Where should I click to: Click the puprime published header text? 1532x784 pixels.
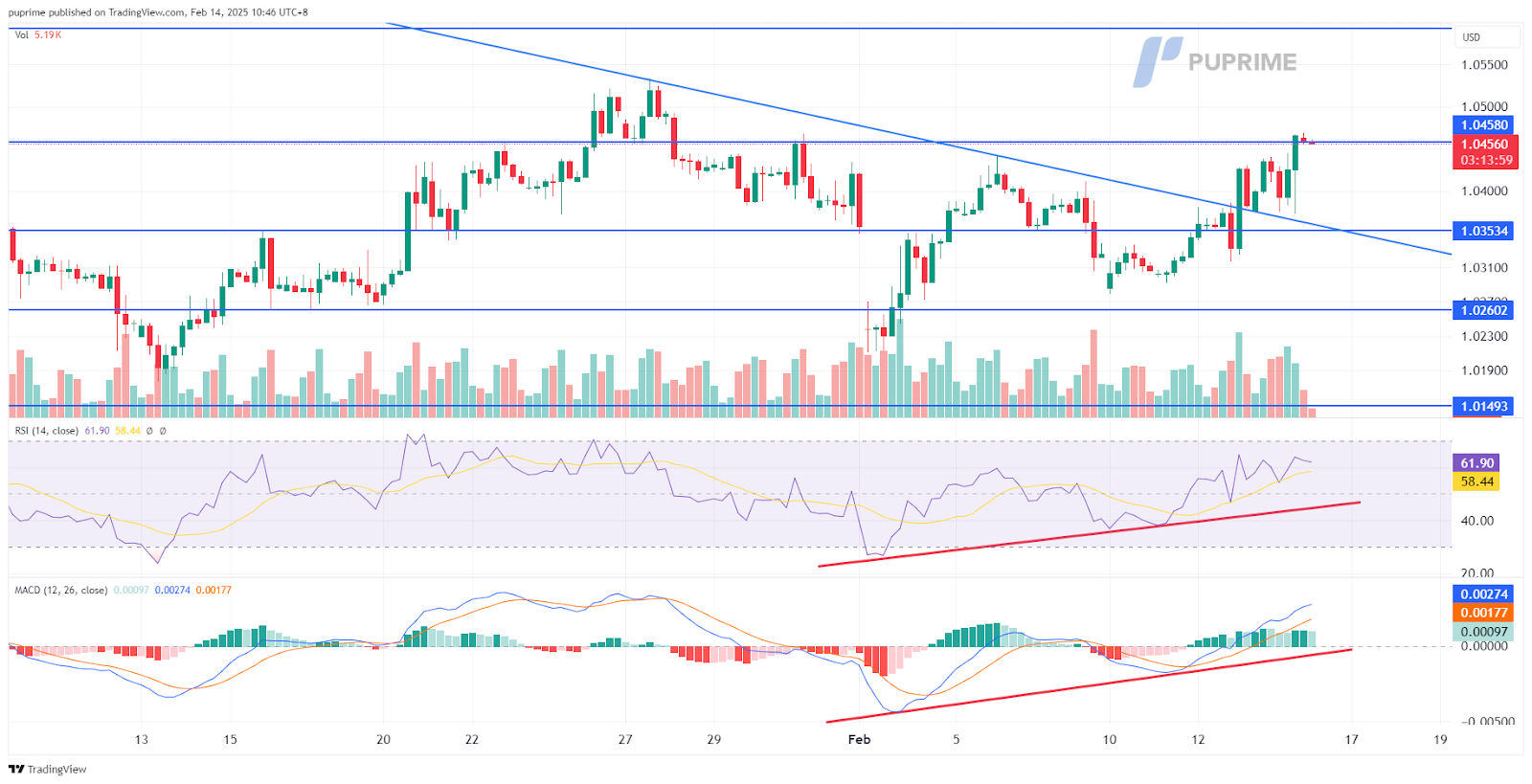[x=158, y=12]
